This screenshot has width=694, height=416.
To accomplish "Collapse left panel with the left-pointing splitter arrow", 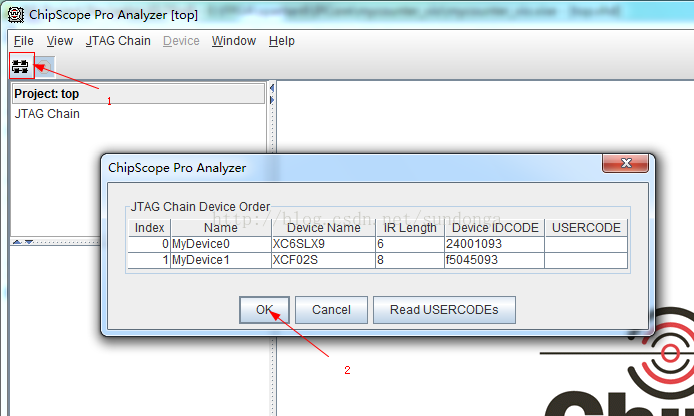I will coord(272,88).
